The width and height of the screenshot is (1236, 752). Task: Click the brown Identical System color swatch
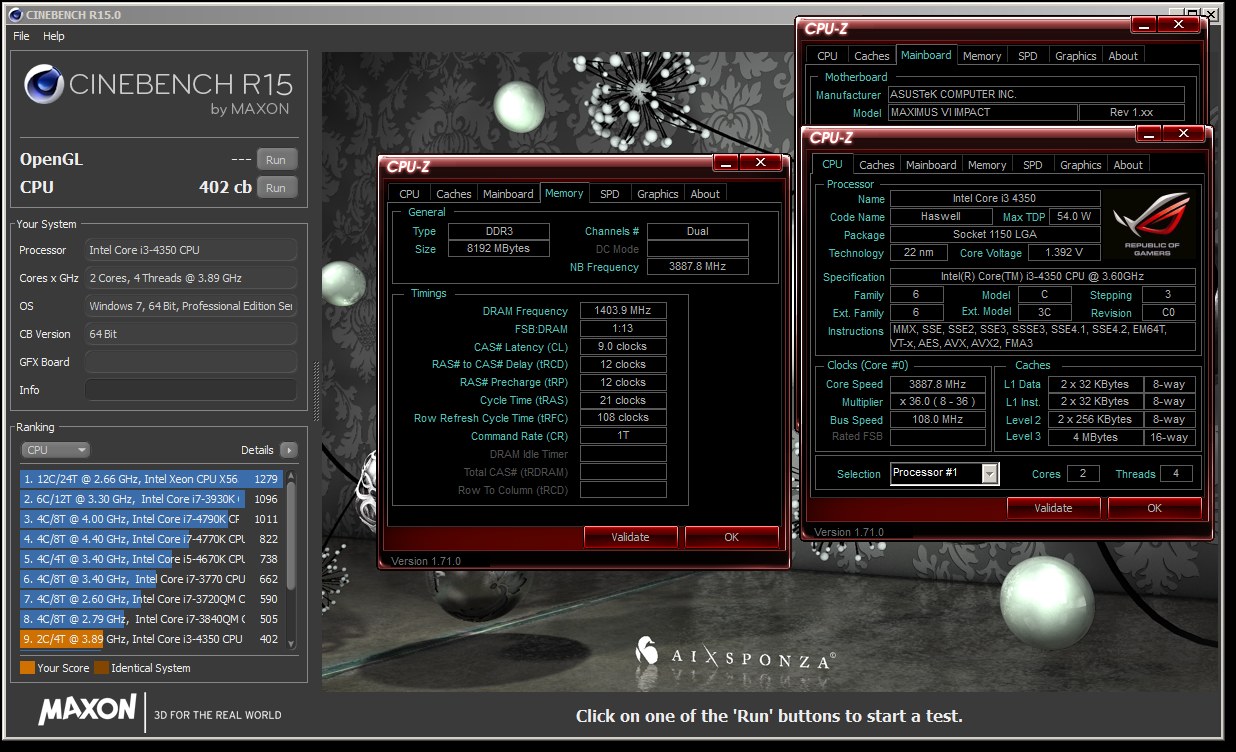pos(101,668)
